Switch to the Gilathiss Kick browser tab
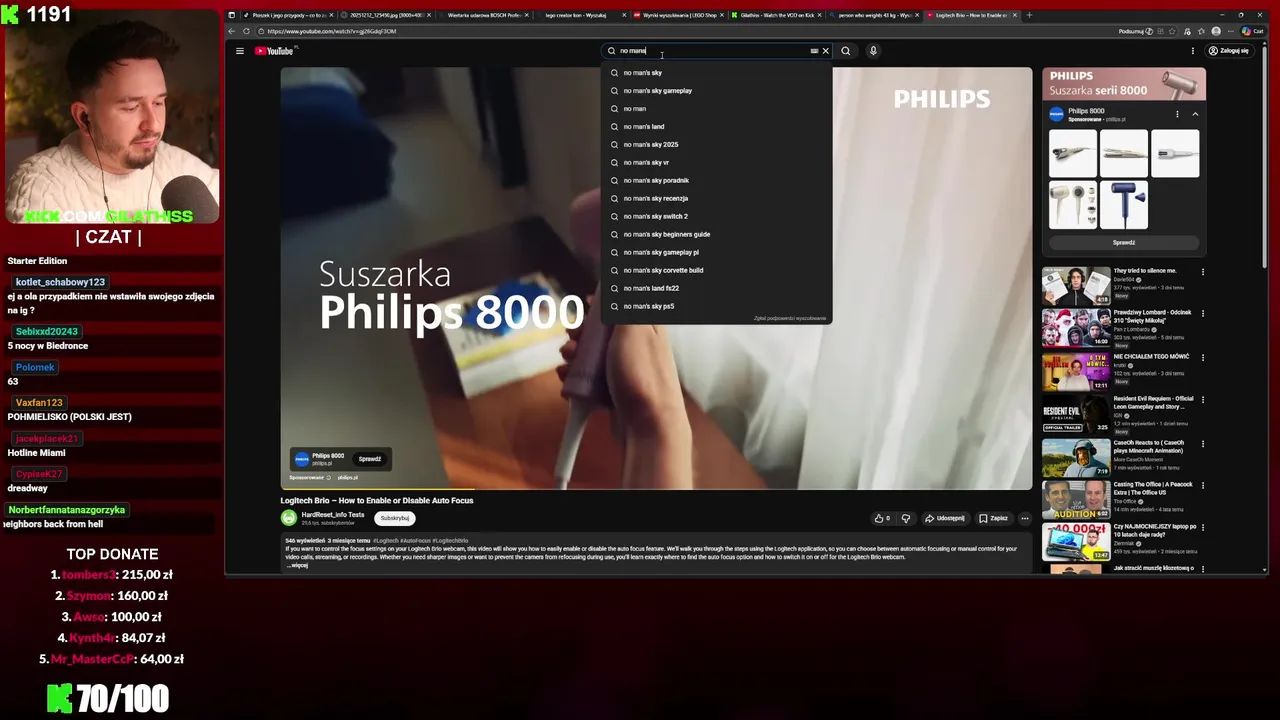1280x720 pixels. pyautogui.click(x=775, y=15)
